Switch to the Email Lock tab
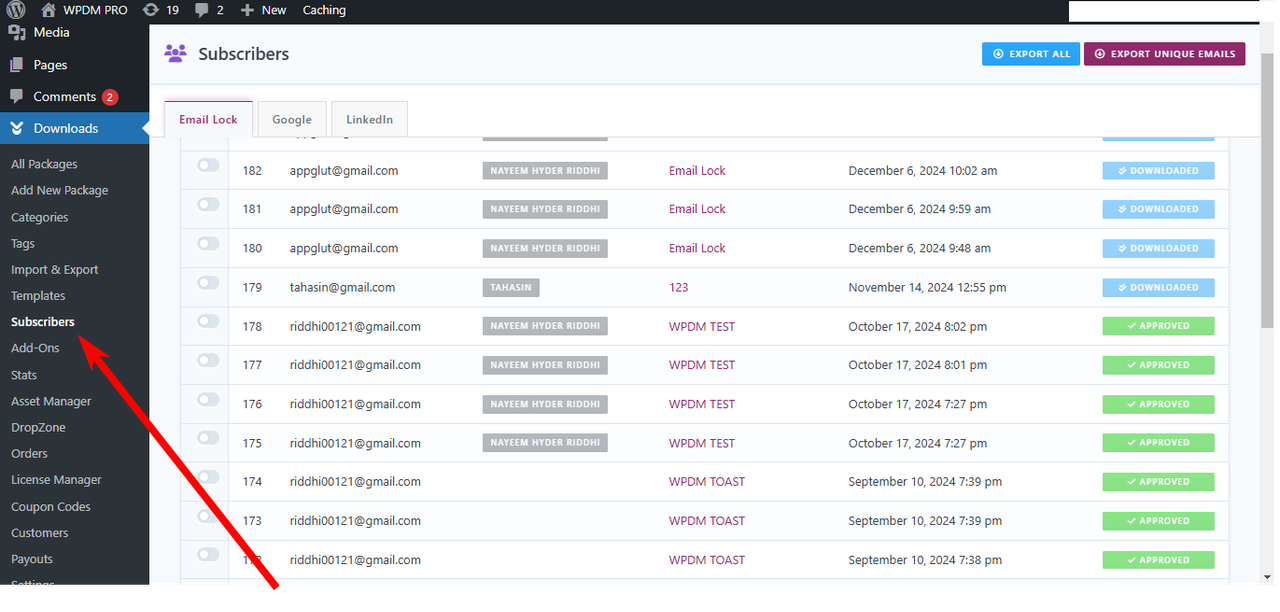Image resolution: width=1280 pixels, height=612 pixels. pyautogui.click(x=208, y=119)
